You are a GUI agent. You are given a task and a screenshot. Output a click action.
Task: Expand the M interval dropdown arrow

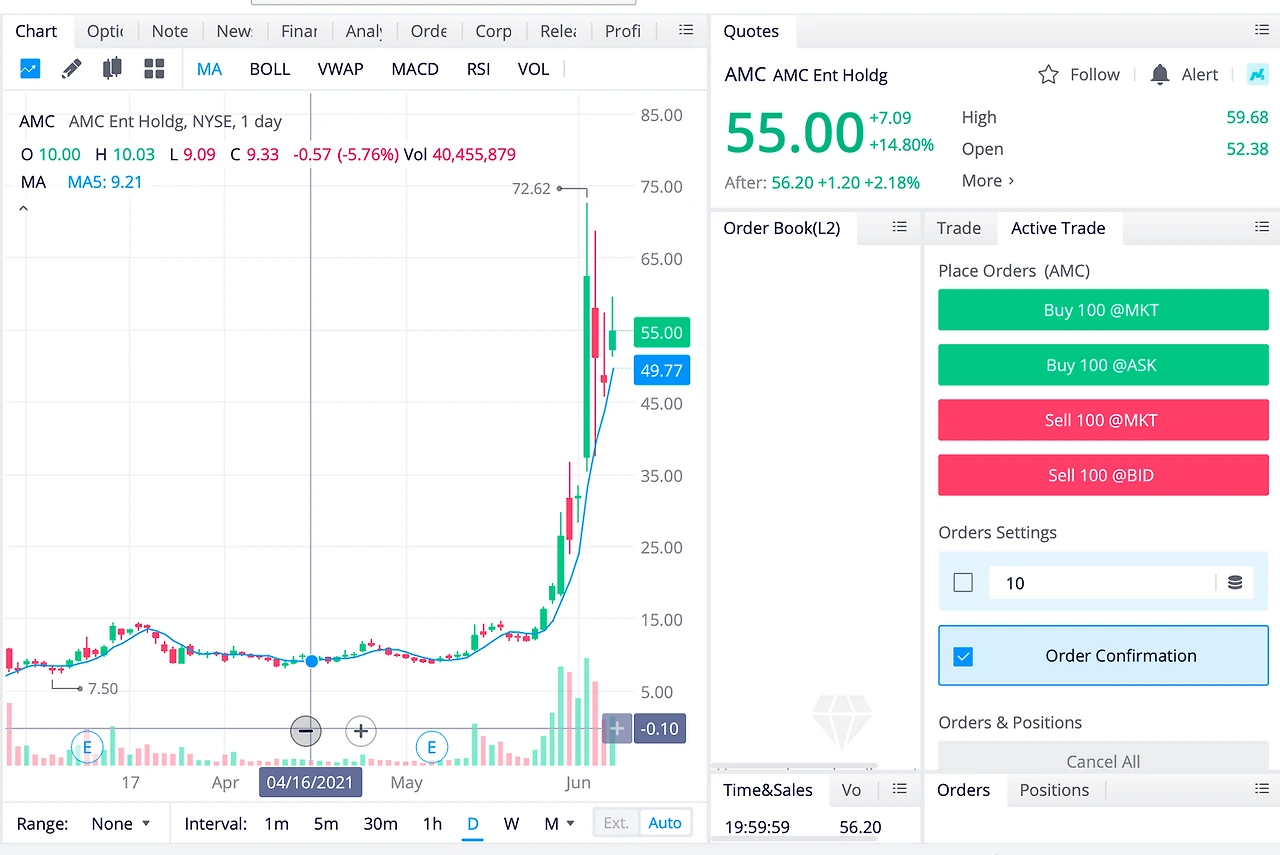pyautogui.click(x=571, y=824)
